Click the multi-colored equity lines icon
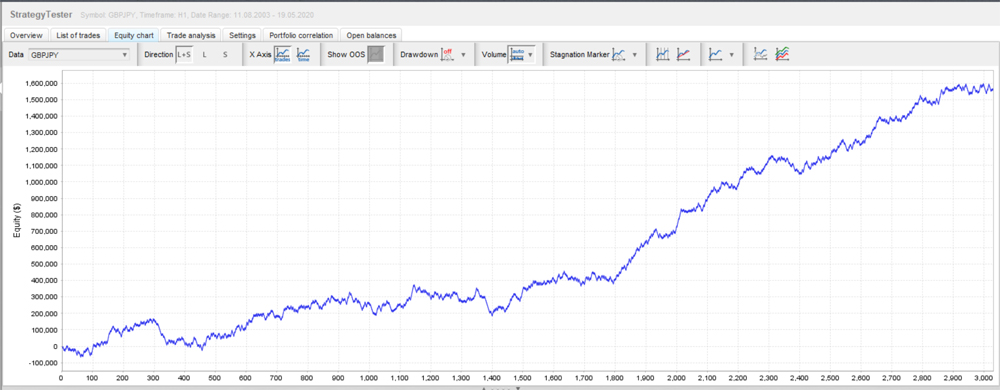 [782, 55]
